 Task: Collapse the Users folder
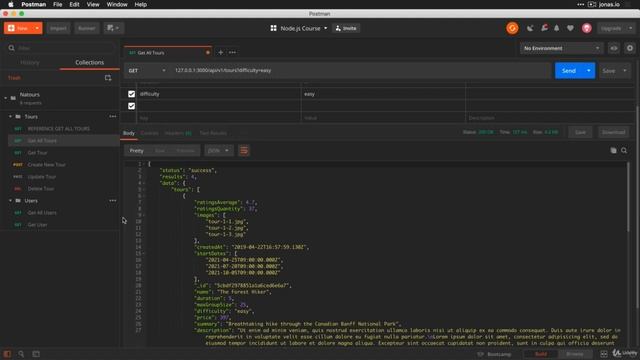pos(10,200)
